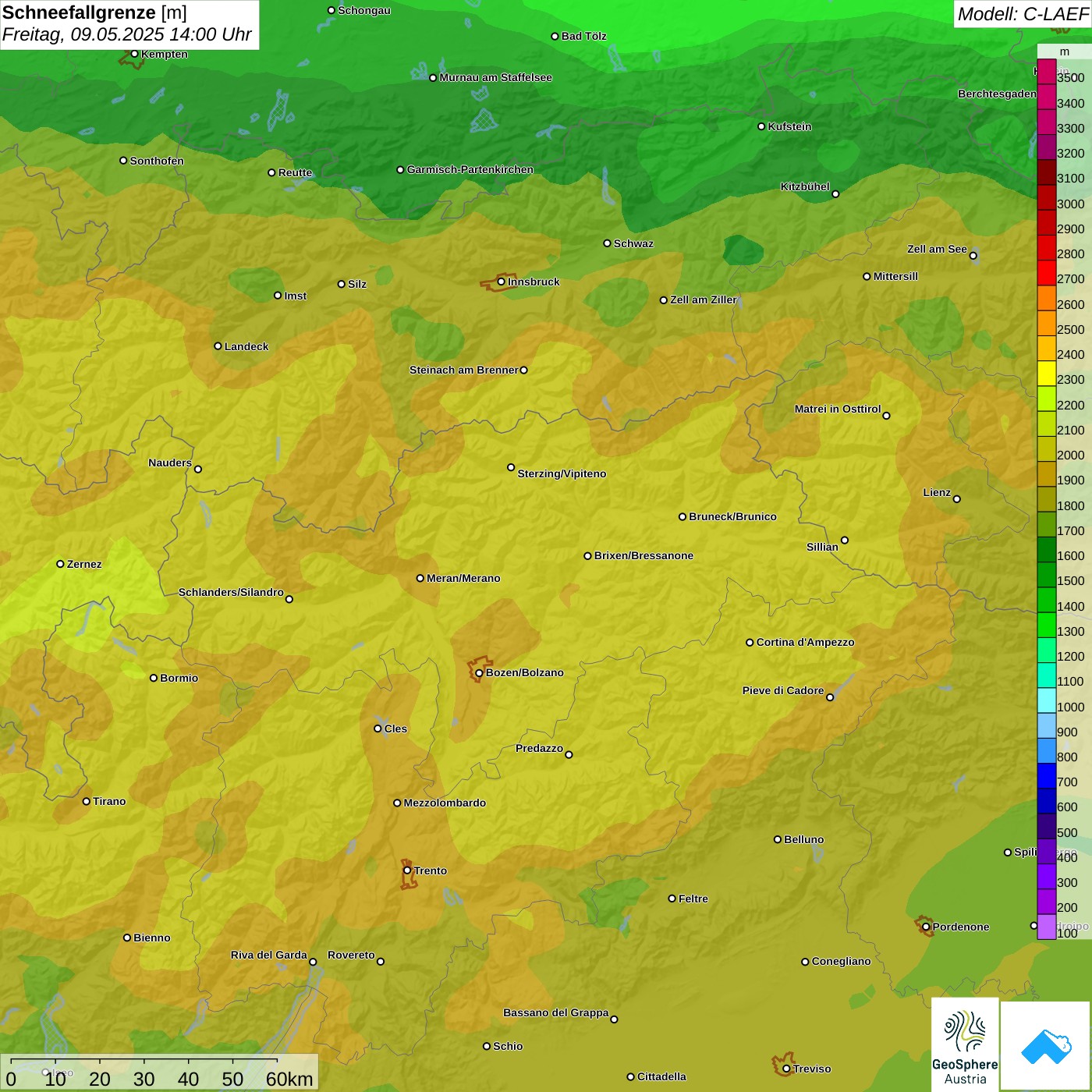Select the Innsbruck city marker
This screenshot has width=1092, height=1092.
coord(502,282)
